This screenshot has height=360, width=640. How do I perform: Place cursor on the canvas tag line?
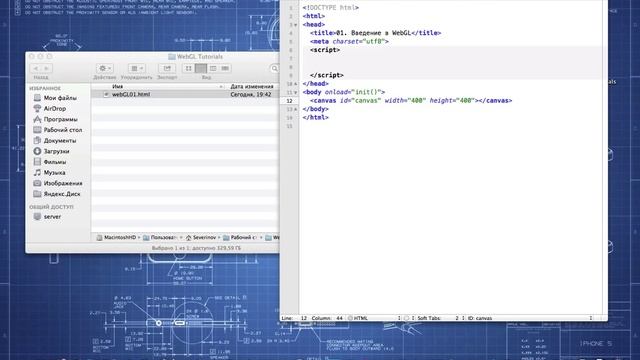(x=411, y=100)
